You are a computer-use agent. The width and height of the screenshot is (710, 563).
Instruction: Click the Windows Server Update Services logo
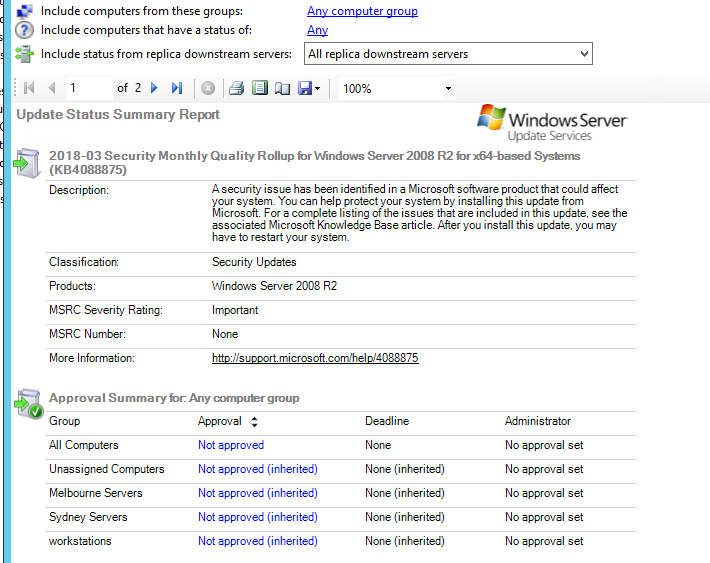coord(552,123)
